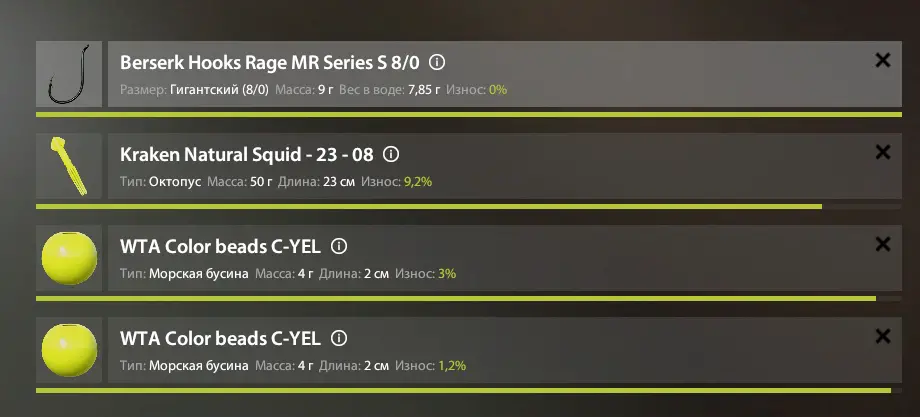Show info for Kraken Natural Squid
The image size is (920, 417).
(391, 154)
